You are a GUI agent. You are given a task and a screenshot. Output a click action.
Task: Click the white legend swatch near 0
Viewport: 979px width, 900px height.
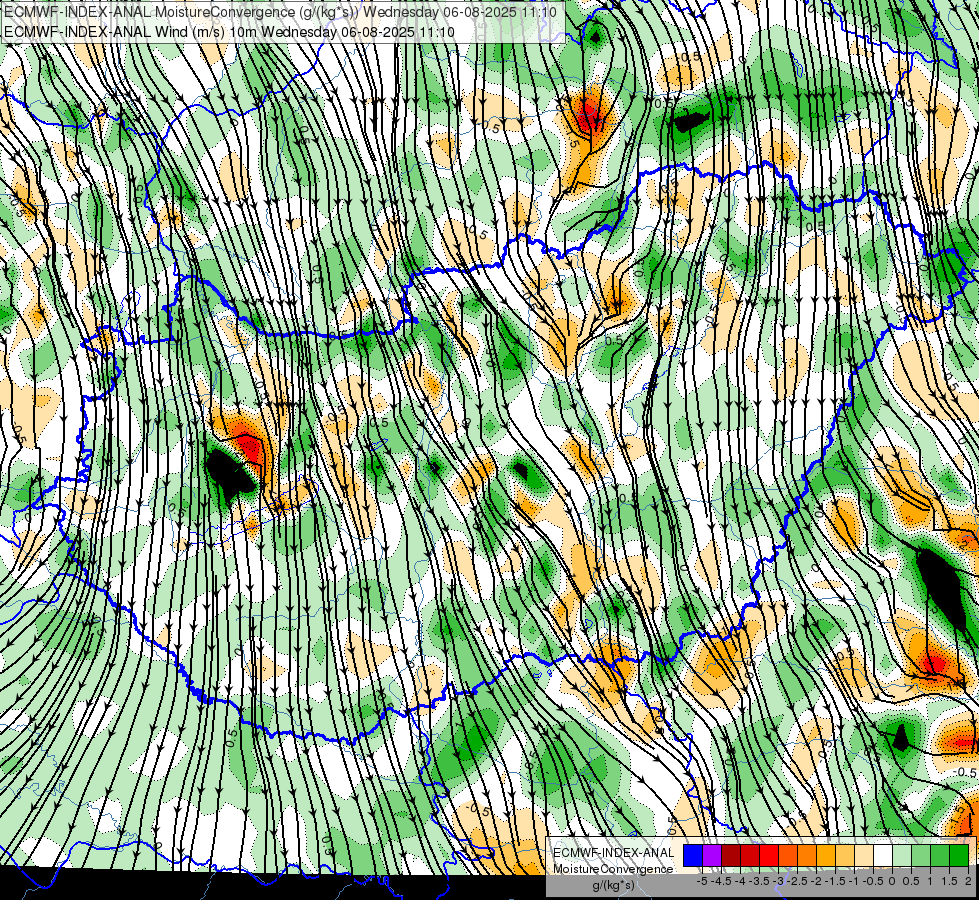[x=883, y=856]
